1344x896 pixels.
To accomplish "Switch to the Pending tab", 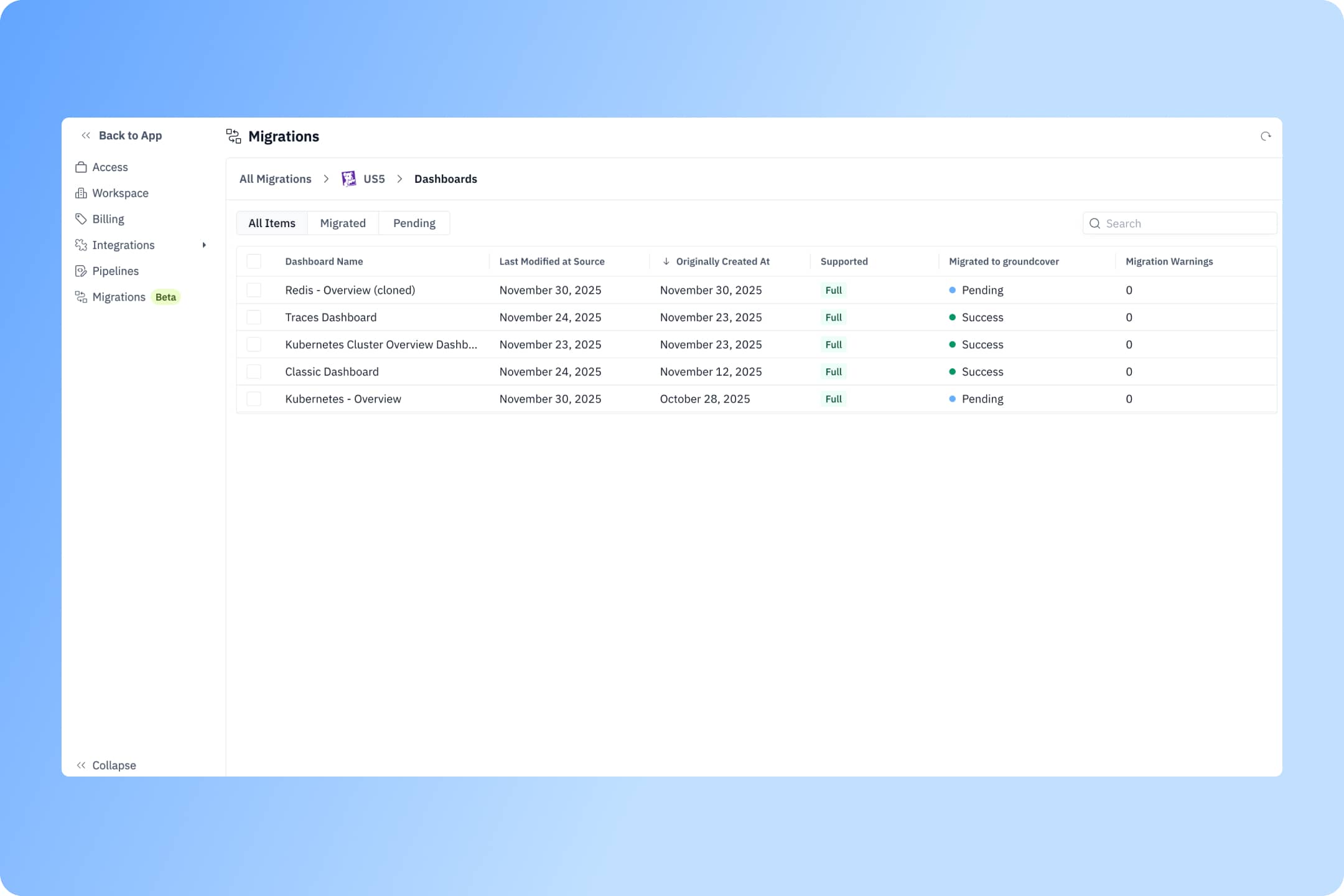I will (x=414, y=223).
